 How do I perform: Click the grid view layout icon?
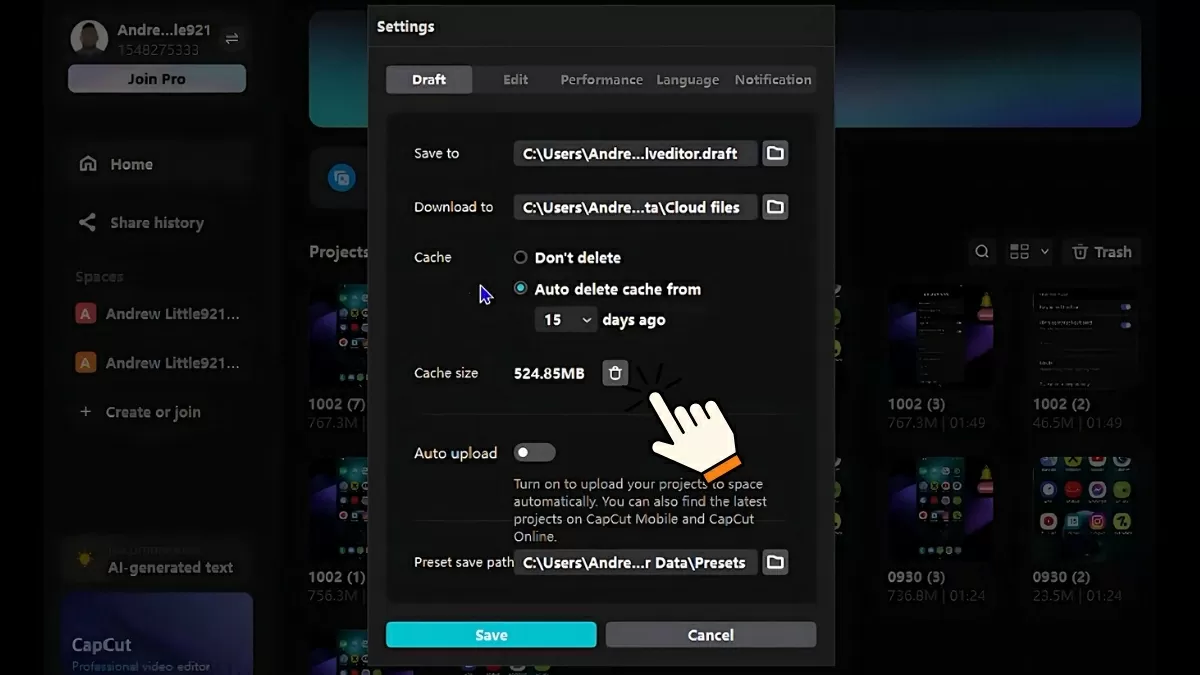1019,252
